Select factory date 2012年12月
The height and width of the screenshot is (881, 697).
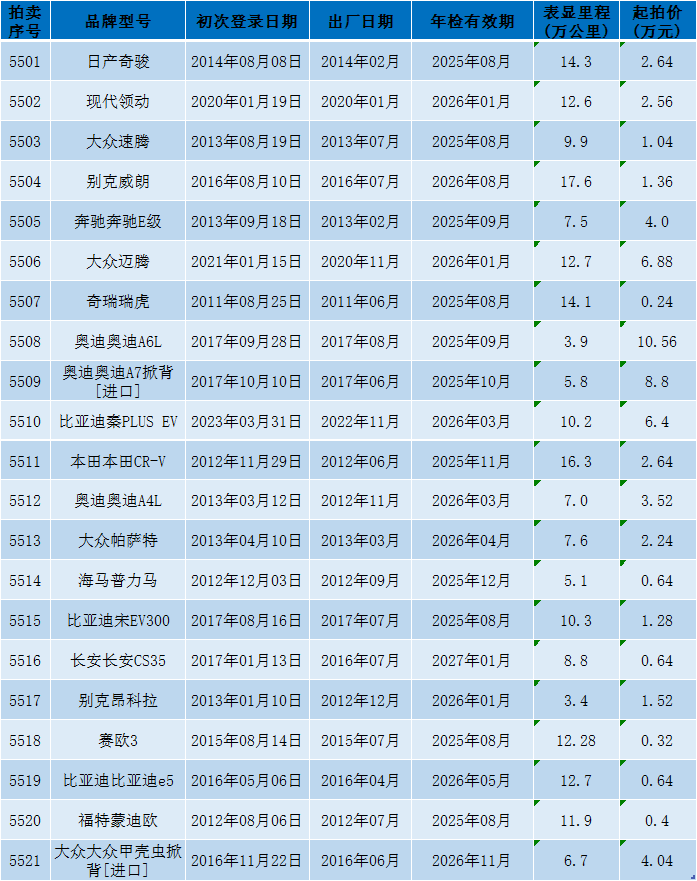(360, 700)
